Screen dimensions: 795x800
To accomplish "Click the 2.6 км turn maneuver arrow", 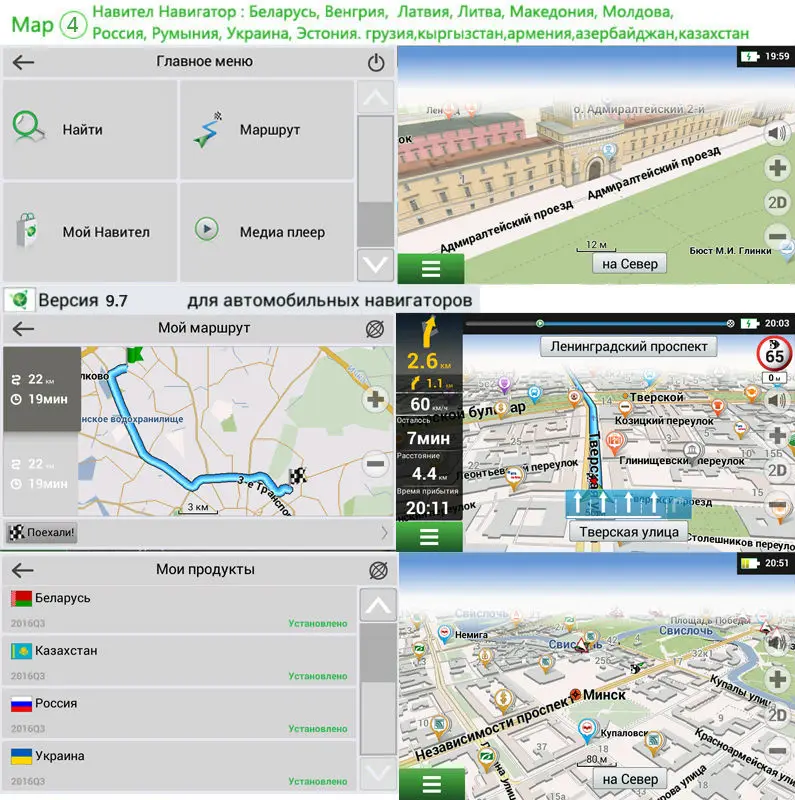I will [x=429, y=332].
